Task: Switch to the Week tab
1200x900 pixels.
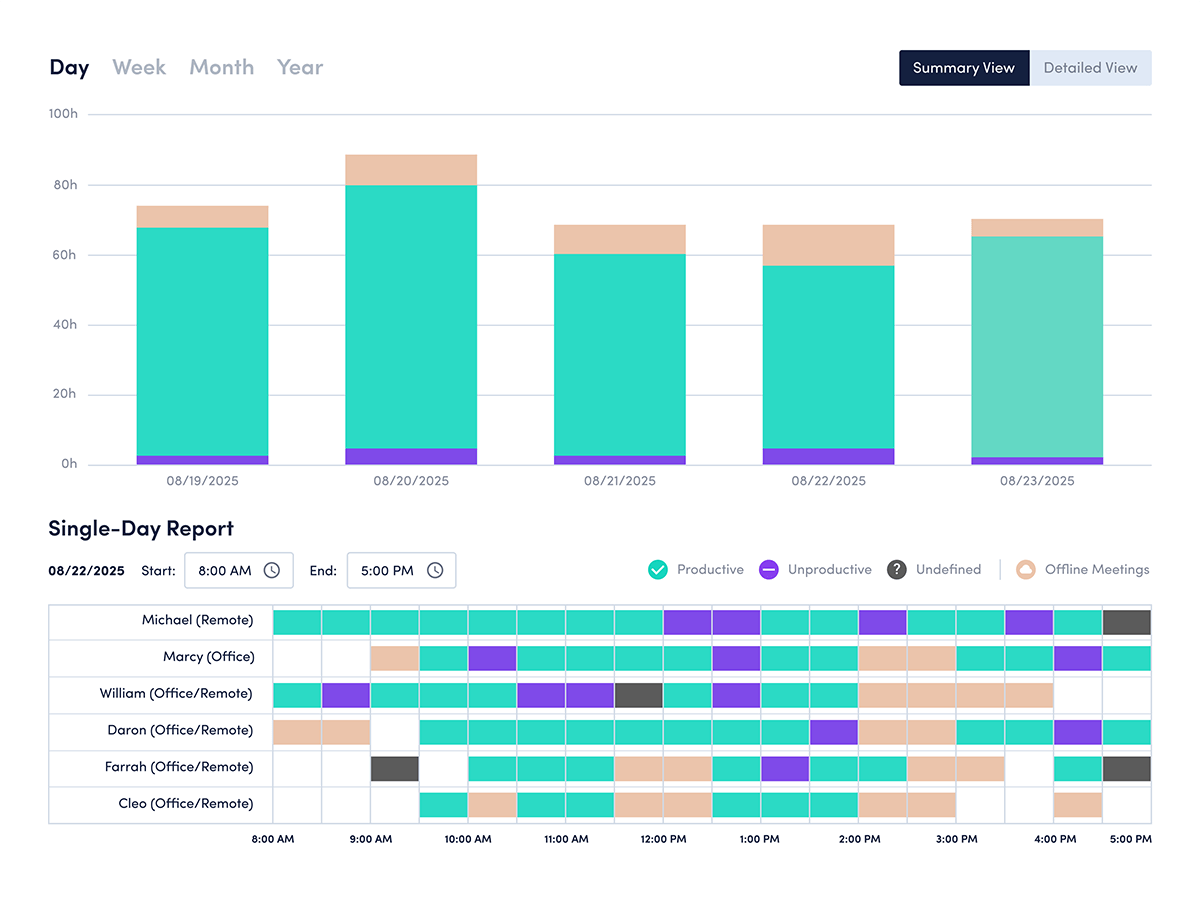Action: coord(139,67)
